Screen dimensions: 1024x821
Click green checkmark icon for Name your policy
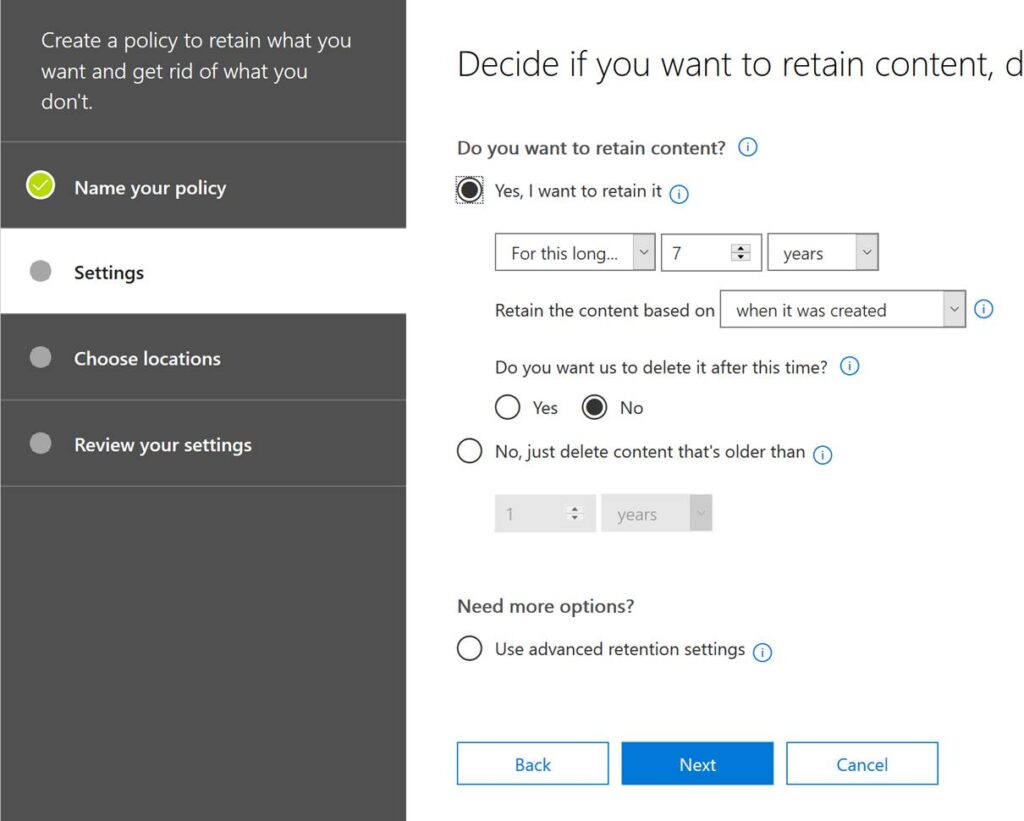coord(40,185)
